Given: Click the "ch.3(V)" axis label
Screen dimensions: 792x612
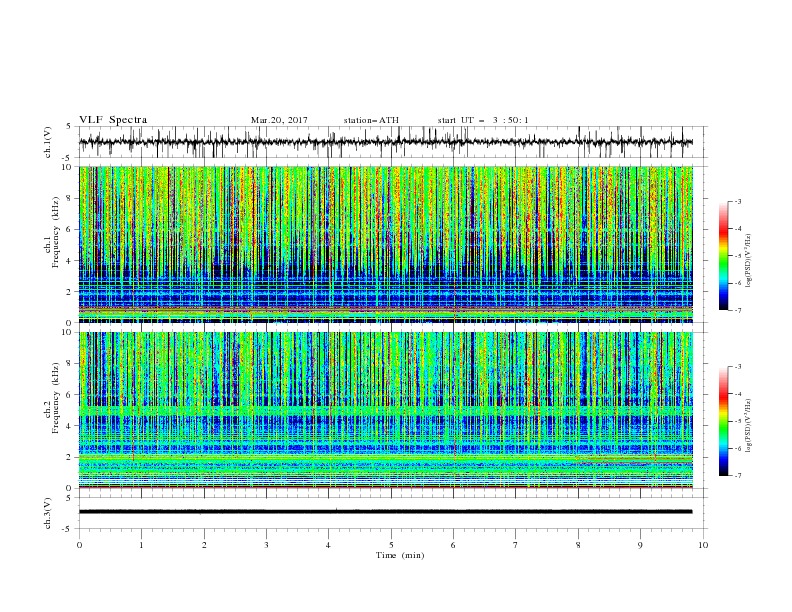Looking at the screenshot, I should 48,513.
